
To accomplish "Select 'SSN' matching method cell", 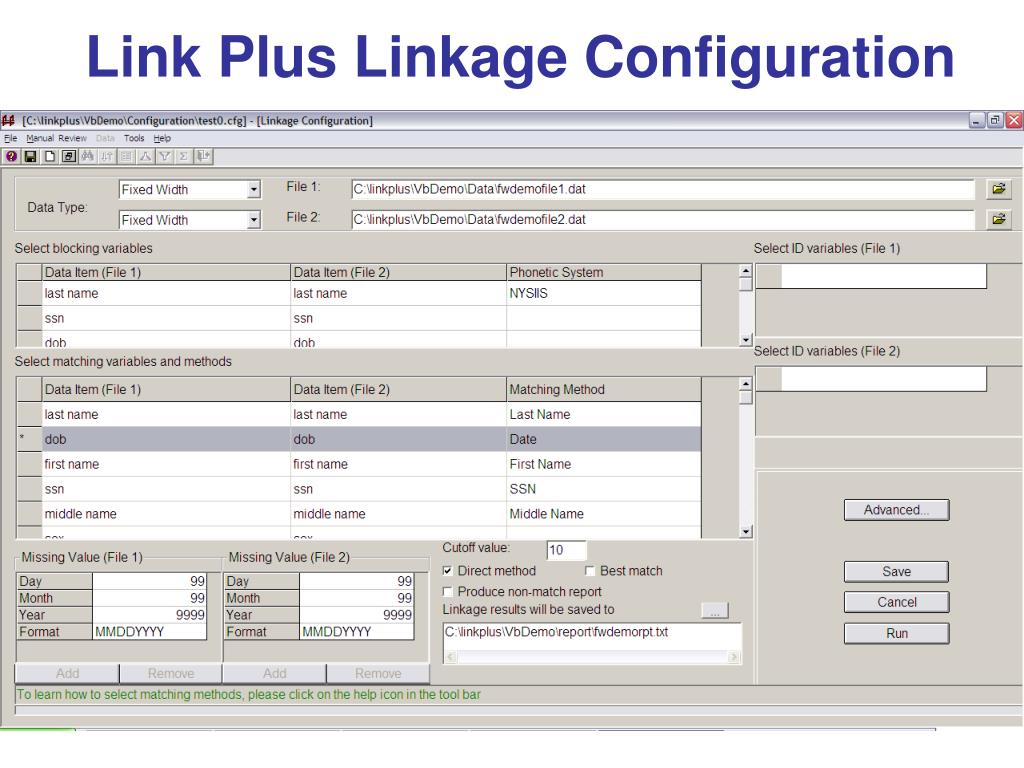I will pos(603,488).
